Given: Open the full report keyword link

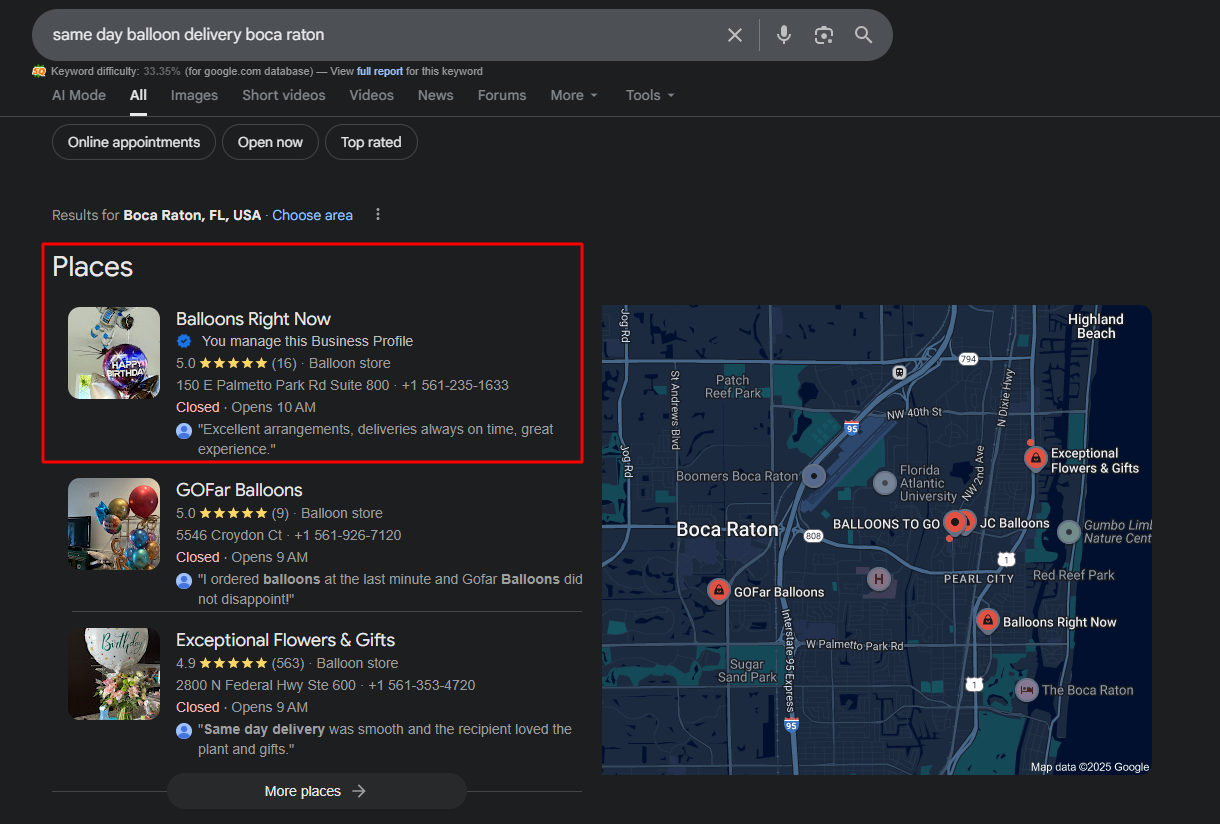Looking at the screenshot, I should 380,72.
